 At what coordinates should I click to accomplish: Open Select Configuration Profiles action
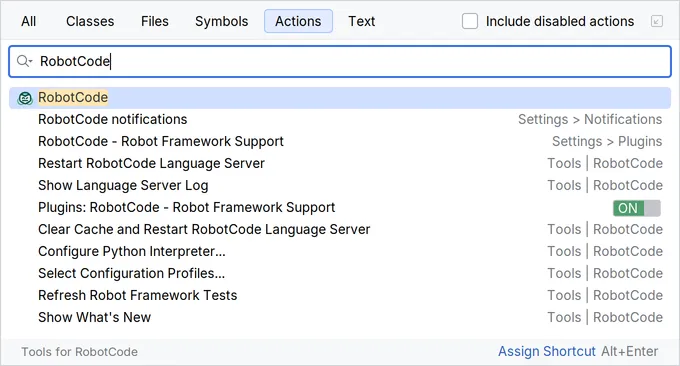click(x=340, y=274)
